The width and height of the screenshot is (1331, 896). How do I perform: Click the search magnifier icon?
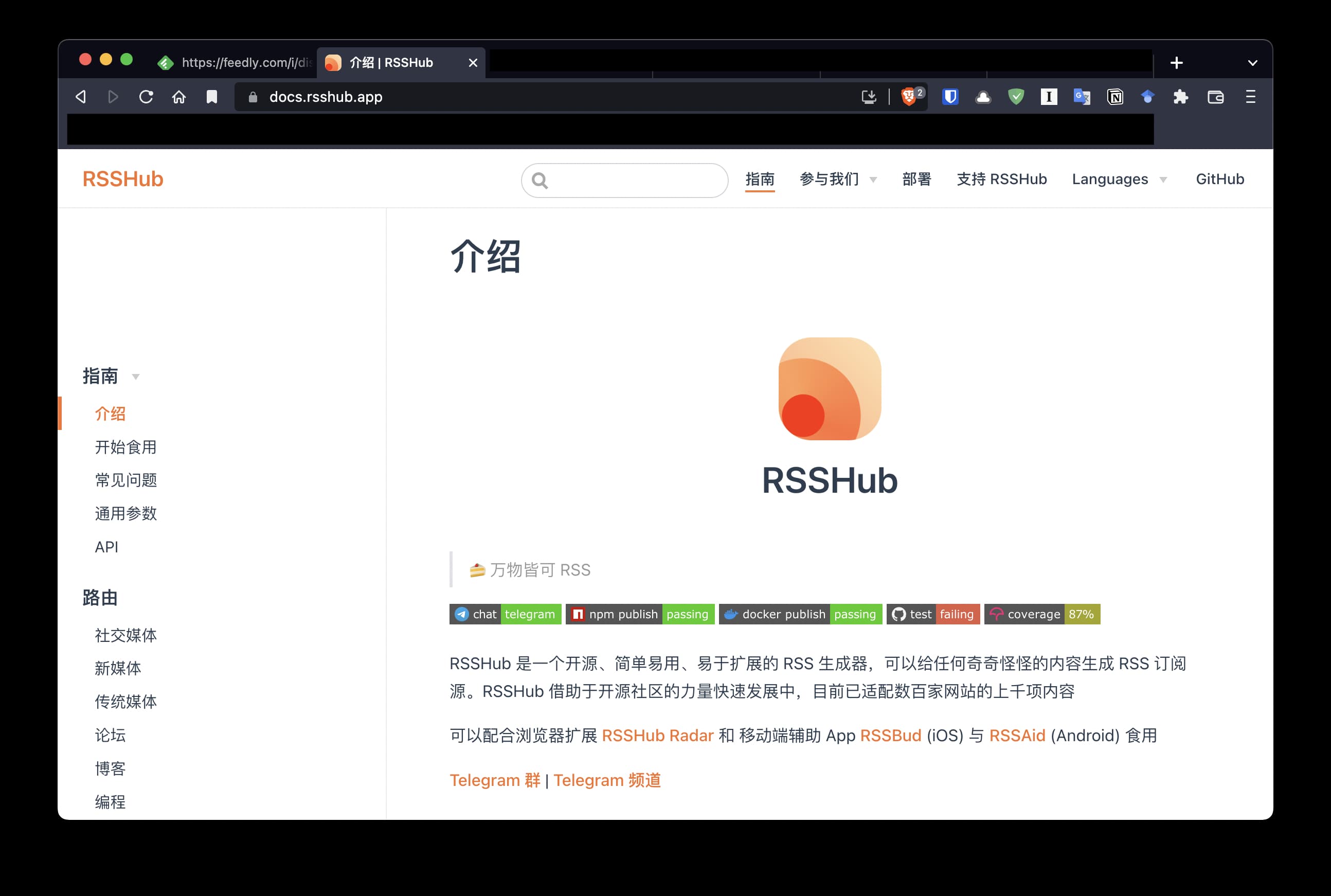coord(540,181)
